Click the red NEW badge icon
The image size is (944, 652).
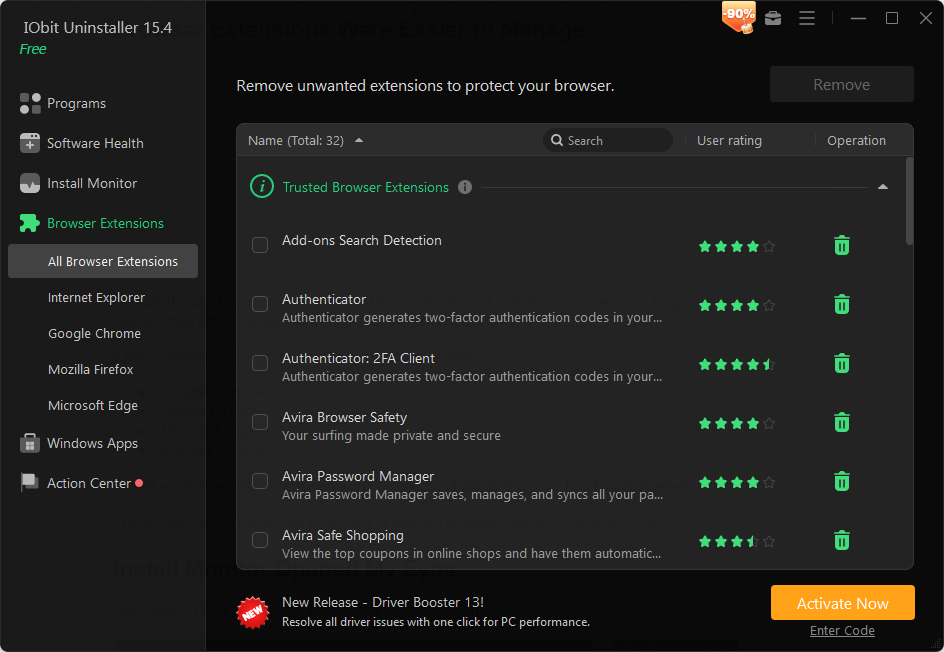[253, 612]
